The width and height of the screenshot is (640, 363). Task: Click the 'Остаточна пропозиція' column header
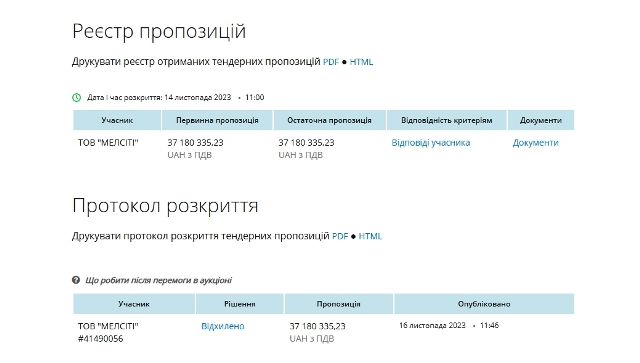tap(329, 120)
